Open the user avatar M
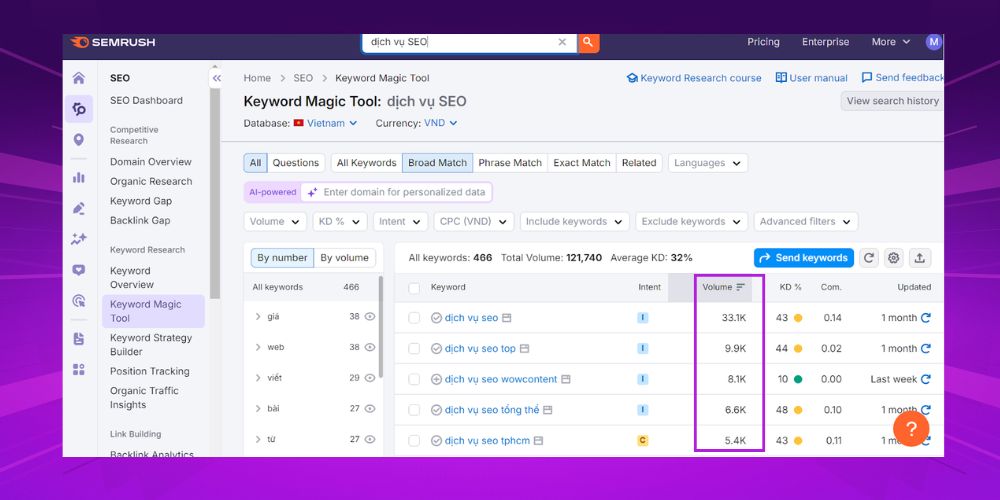The width and height of the screenshot is (1000, 500). click(x=934, y=42)
